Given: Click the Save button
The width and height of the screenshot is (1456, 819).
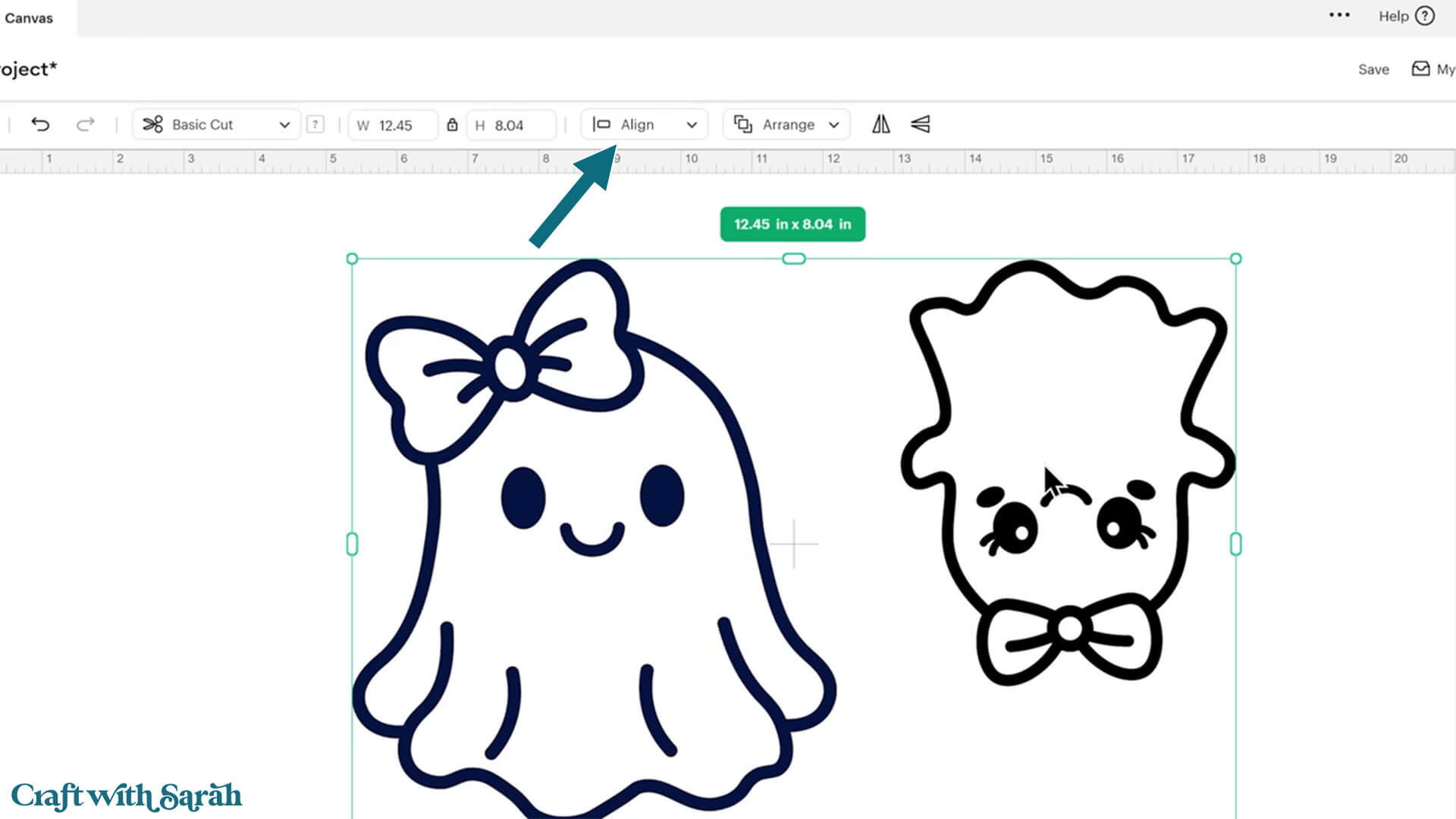Looking at the screenshot, I should 1373,69.
